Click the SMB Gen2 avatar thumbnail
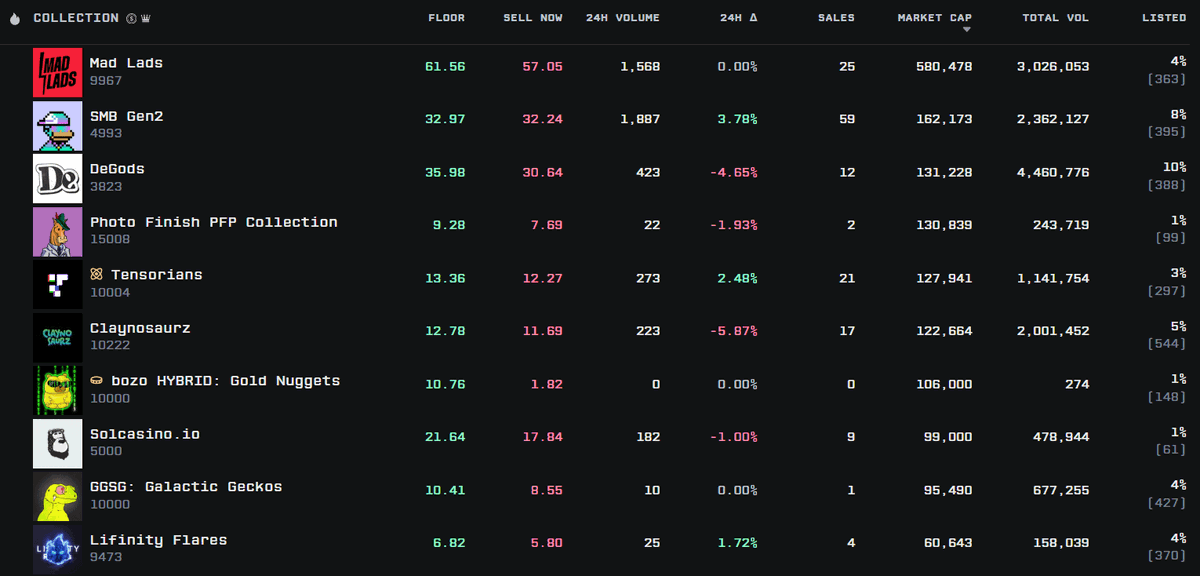The height and width of the screenshot is (576, 1200). pos(57,126)
